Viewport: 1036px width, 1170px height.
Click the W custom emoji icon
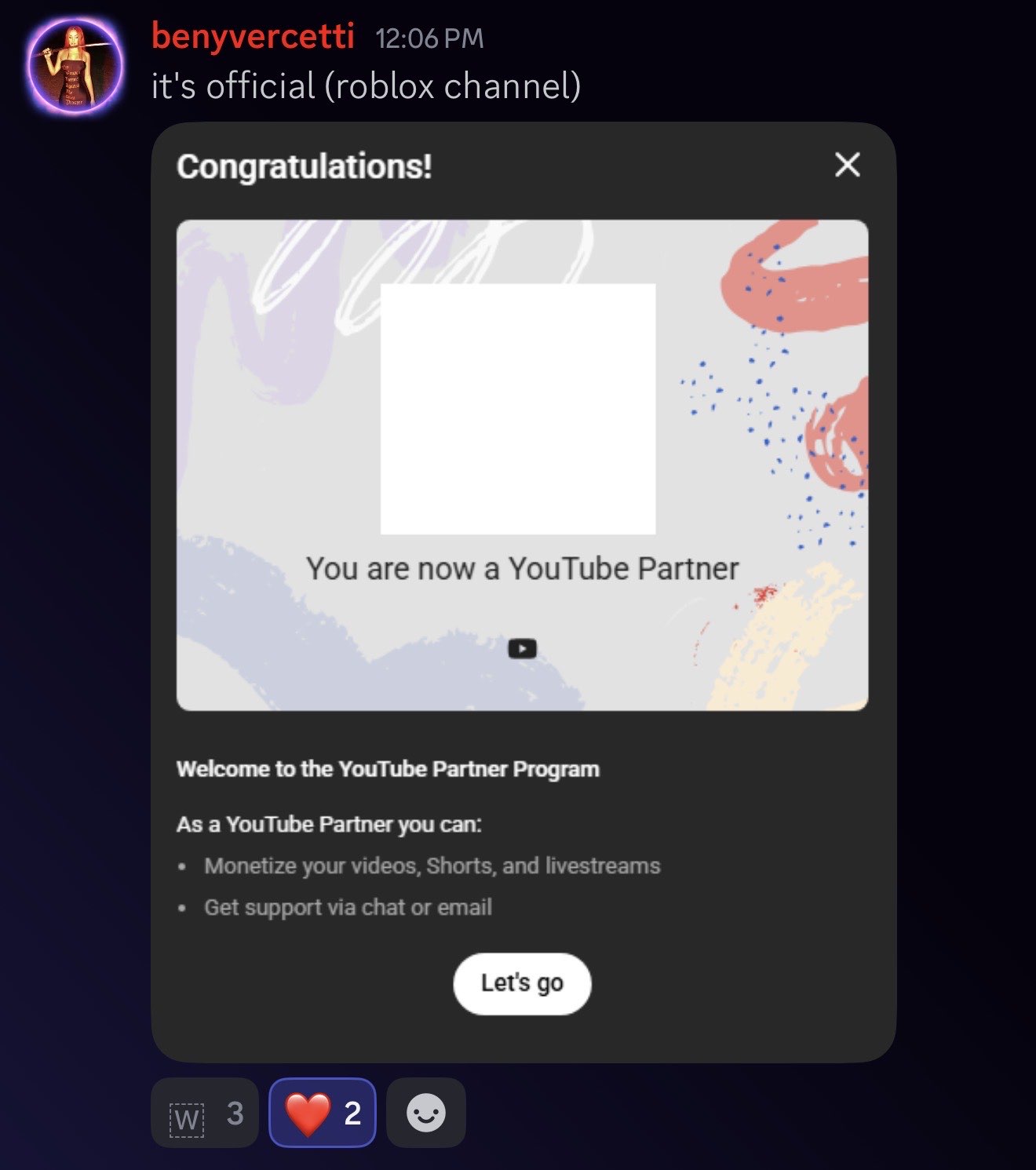187,1118
